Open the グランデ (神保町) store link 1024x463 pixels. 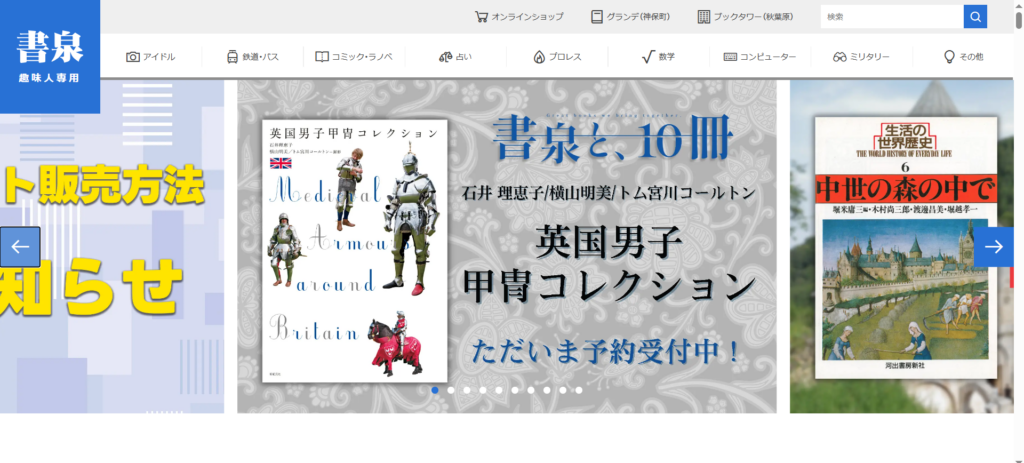click(x=630, y=17)
